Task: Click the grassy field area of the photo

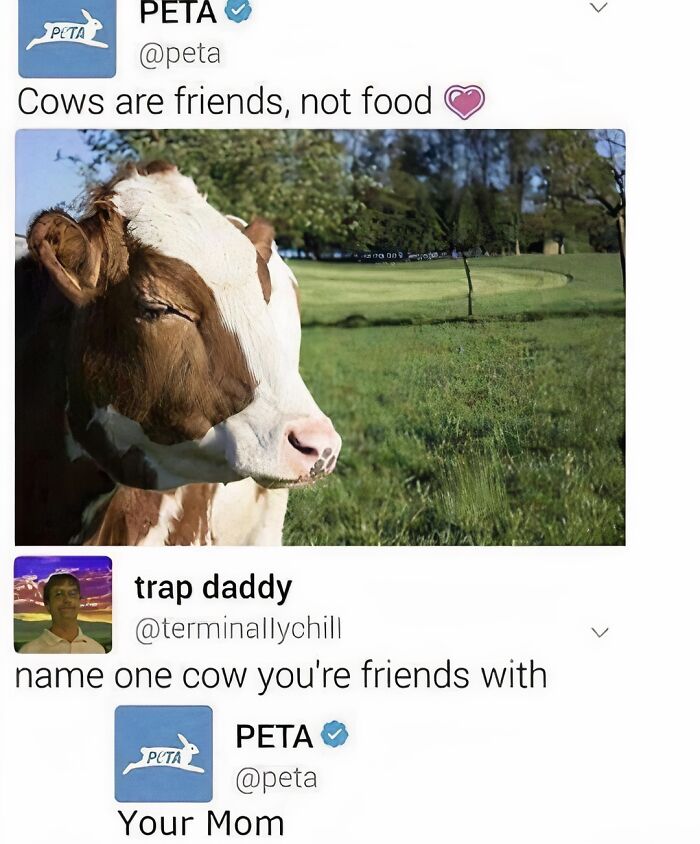Action: click(x=463, y=409)
